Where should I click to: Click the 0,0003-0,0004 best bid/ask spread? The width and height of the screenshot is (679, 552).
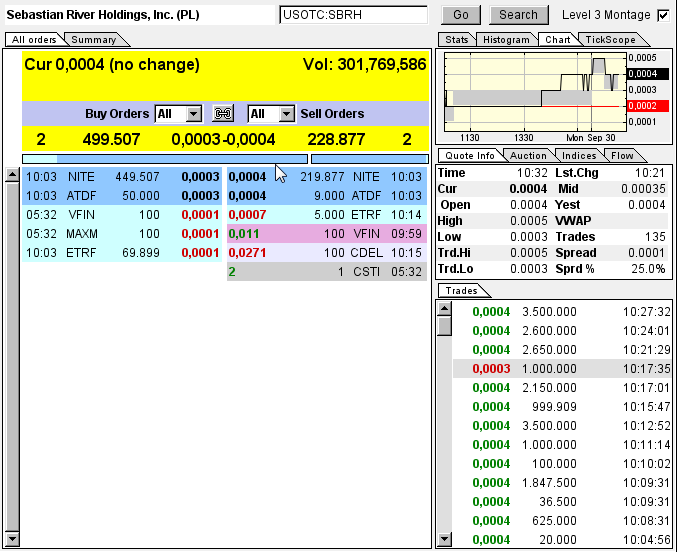[223, 140]
